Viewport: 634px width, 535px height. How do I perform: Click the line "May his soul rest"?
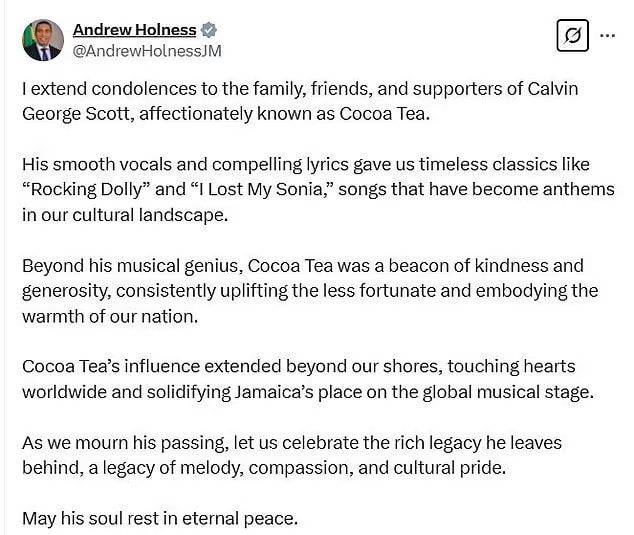point(160,519)
